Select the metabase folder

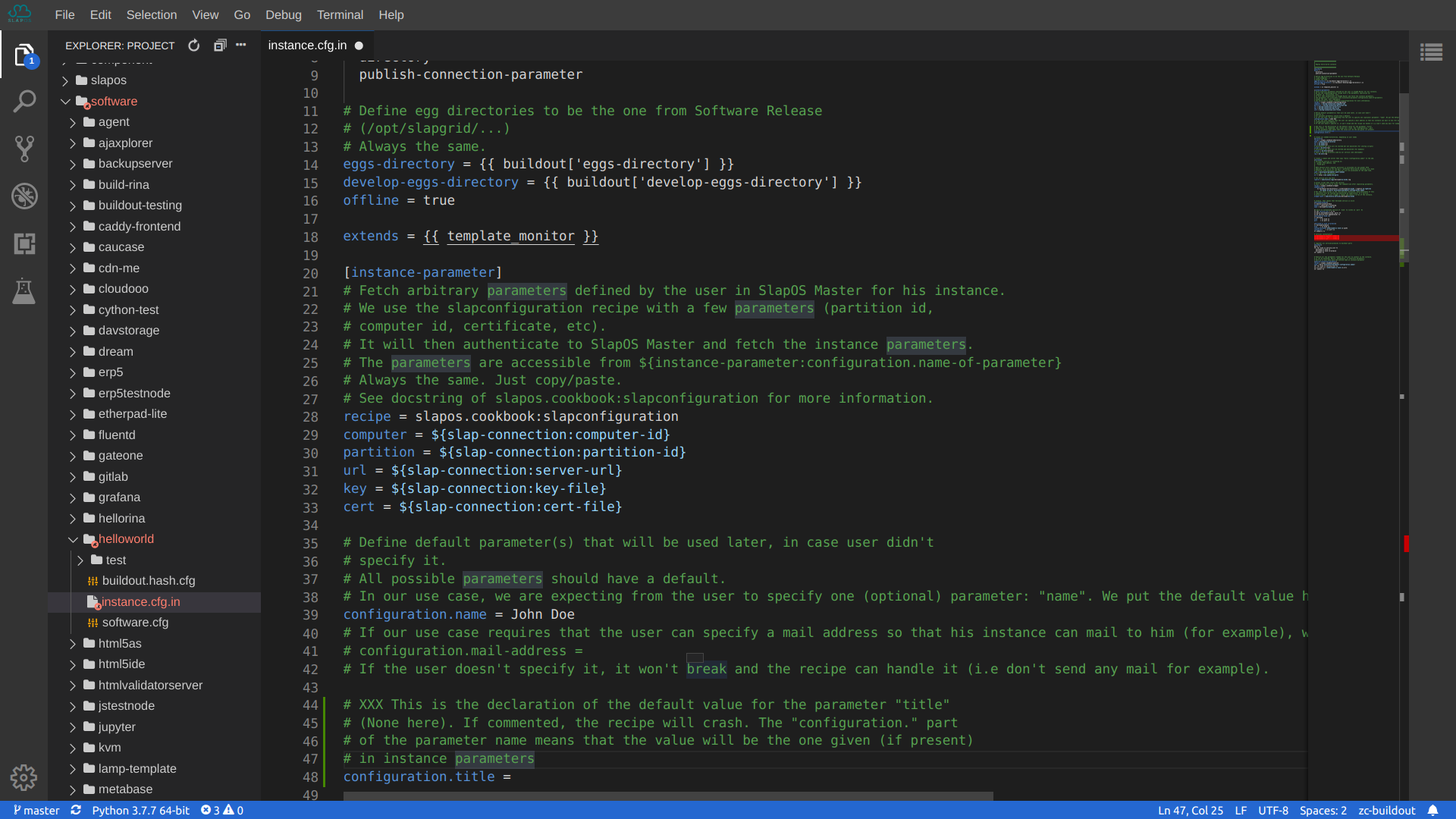pyautogui.click(x=155, y=789)
